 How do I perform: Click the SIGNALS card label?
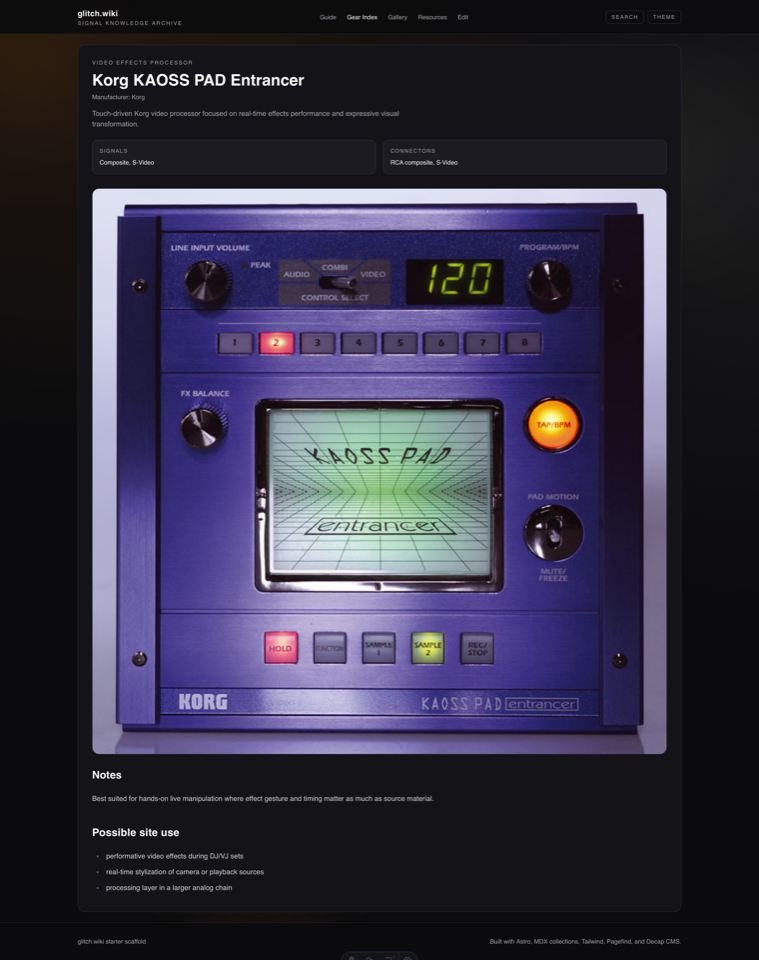coord(113,151)
